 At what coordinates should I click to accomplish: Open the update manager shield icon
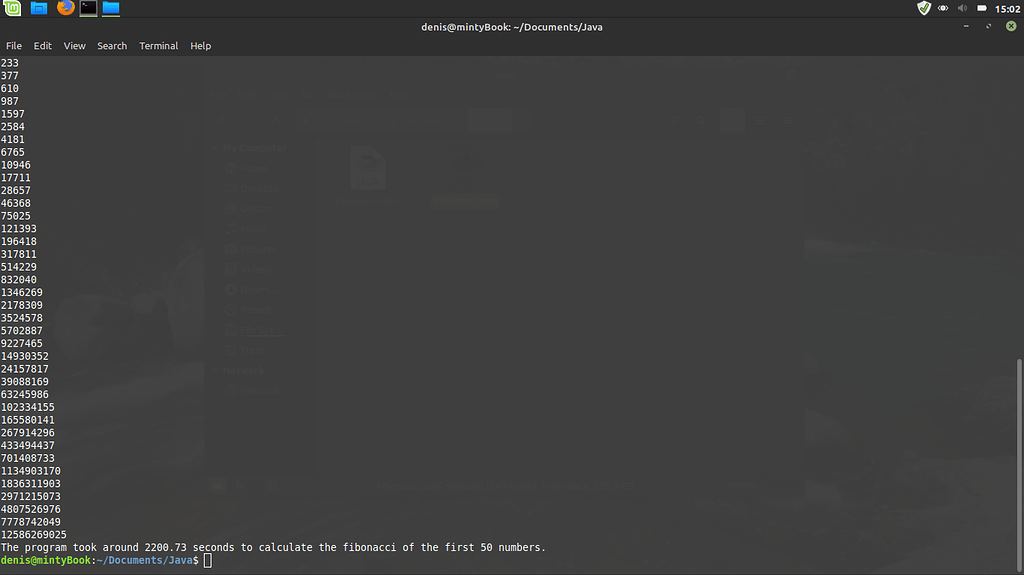924,8
